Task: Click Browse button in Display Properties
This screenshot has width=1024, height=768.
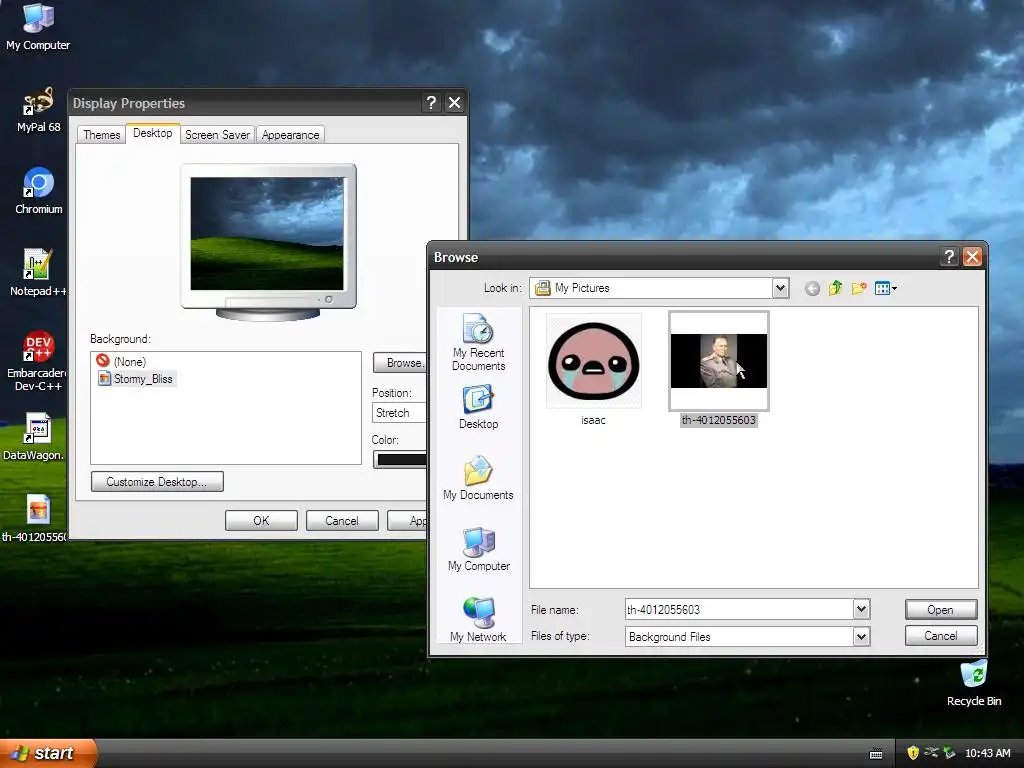Action: pos(400,362)
